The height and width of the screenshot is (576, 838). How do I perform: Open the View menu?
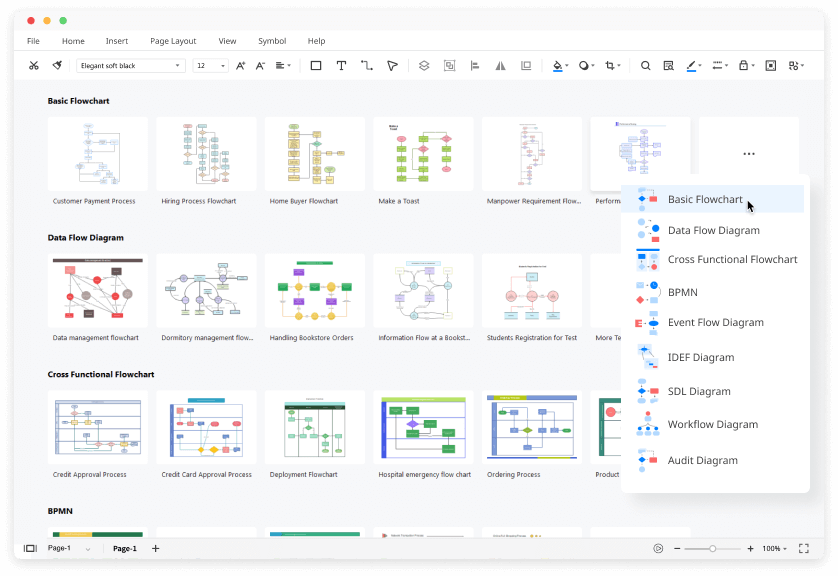227,41
